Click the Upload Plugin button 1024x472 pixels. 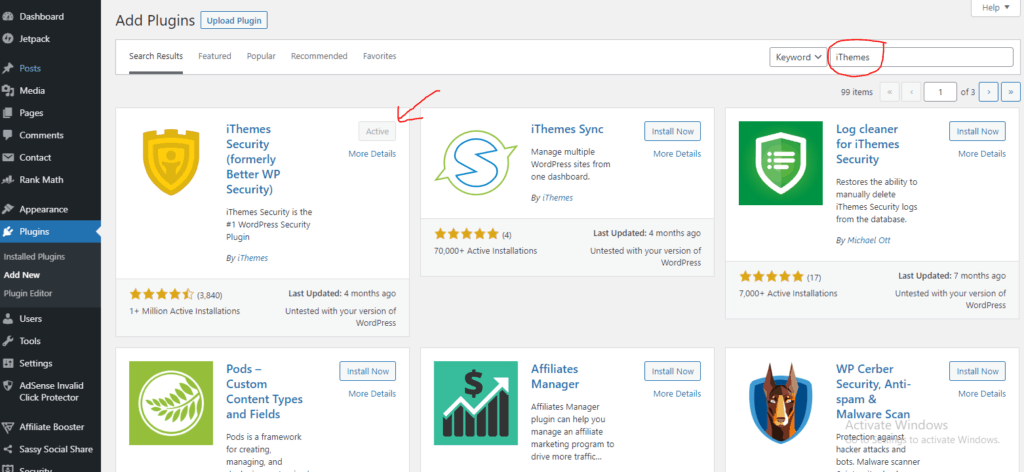pyautogui.click(x=234, y=20)
